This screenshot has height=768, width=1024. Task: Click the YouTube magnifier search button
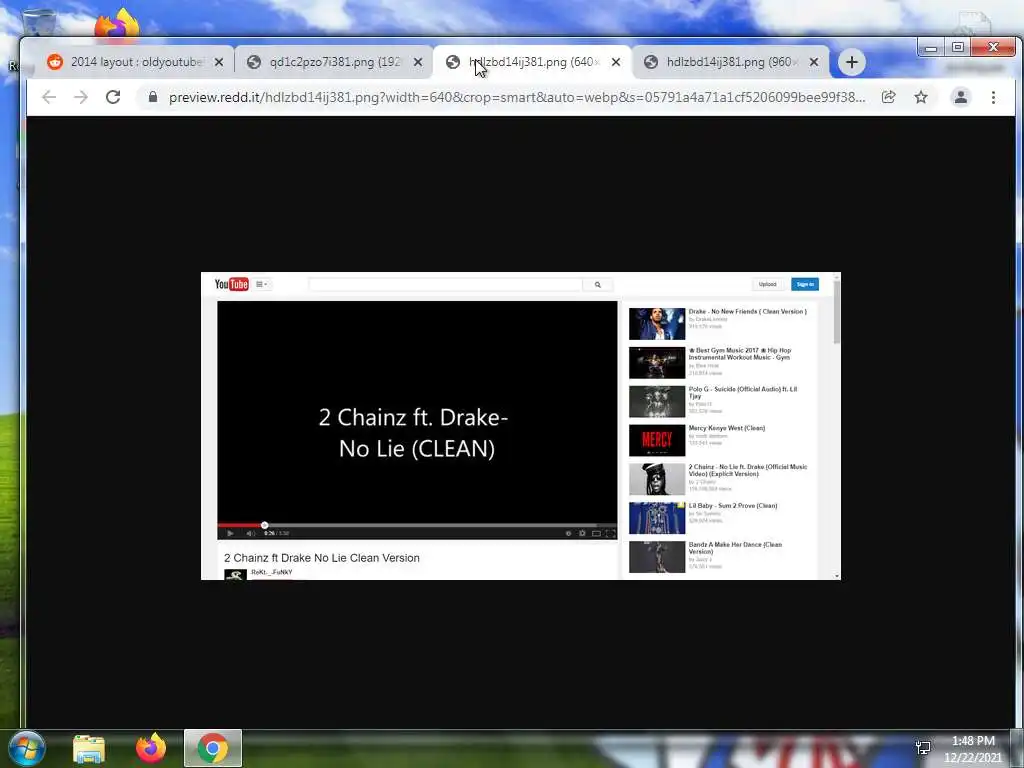[598, 285]
